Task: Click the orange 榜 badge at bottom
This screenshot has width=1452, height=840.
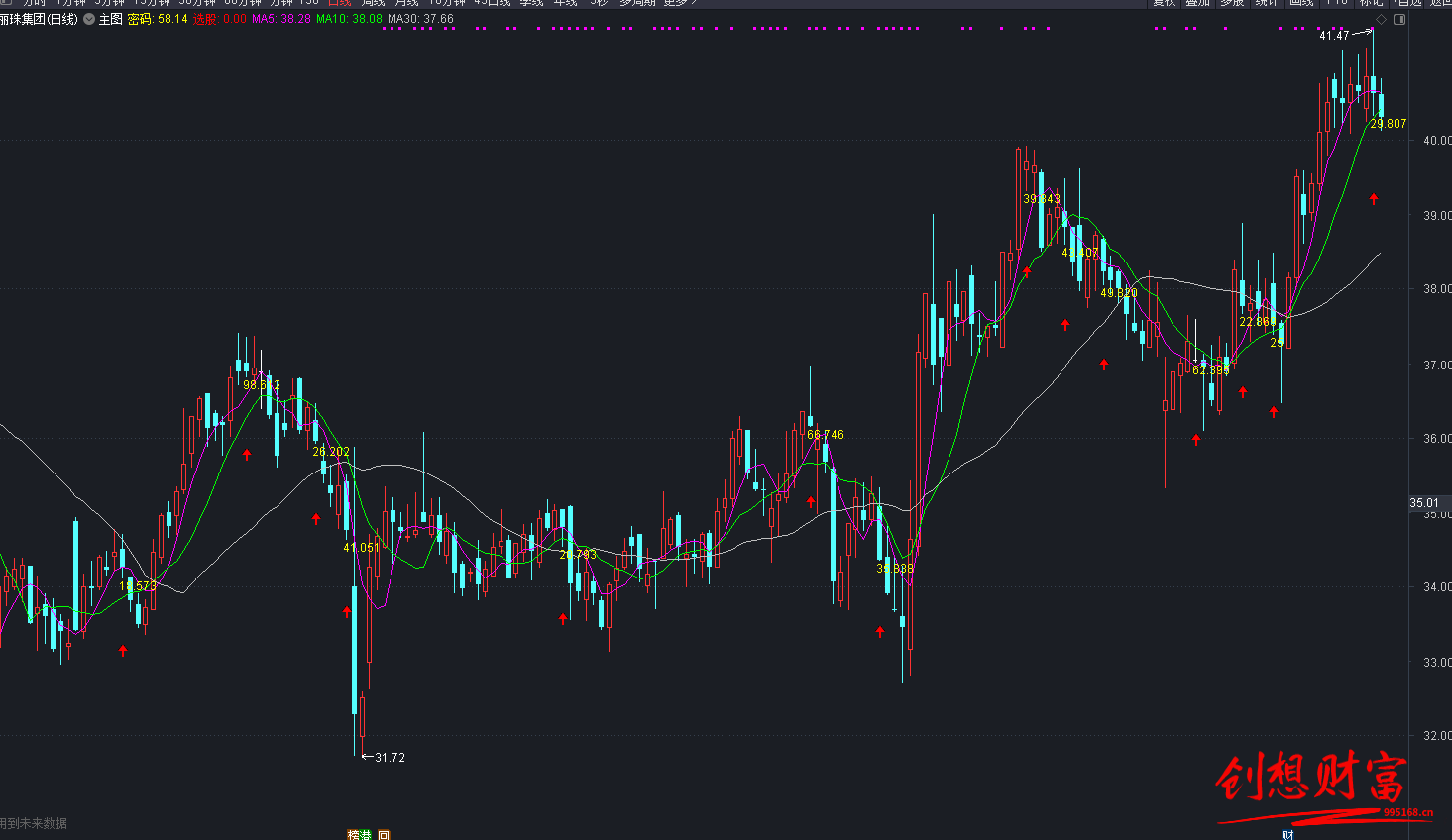Action: tap(353, 835)
